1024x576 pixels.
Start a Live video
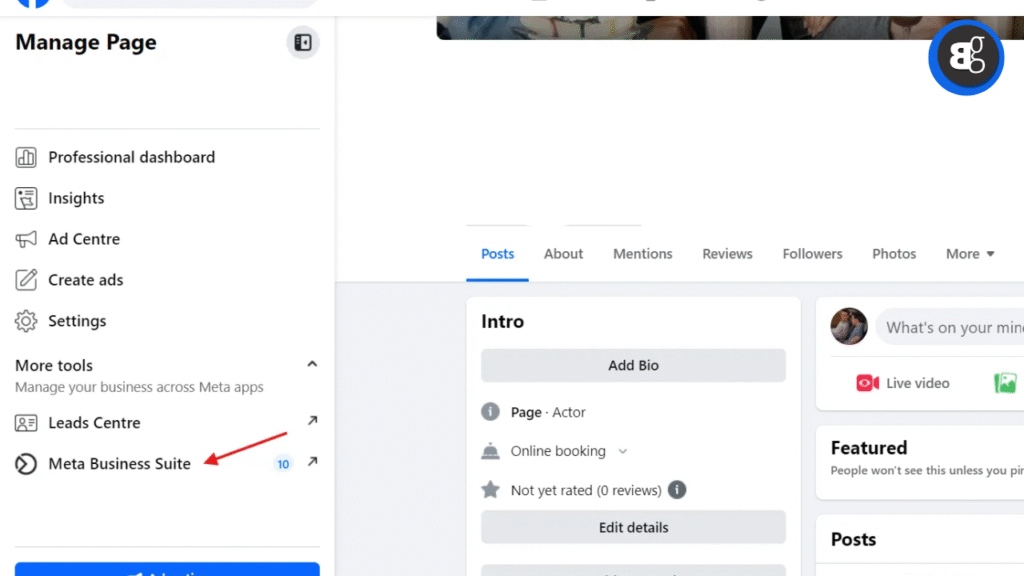point(903,383)
